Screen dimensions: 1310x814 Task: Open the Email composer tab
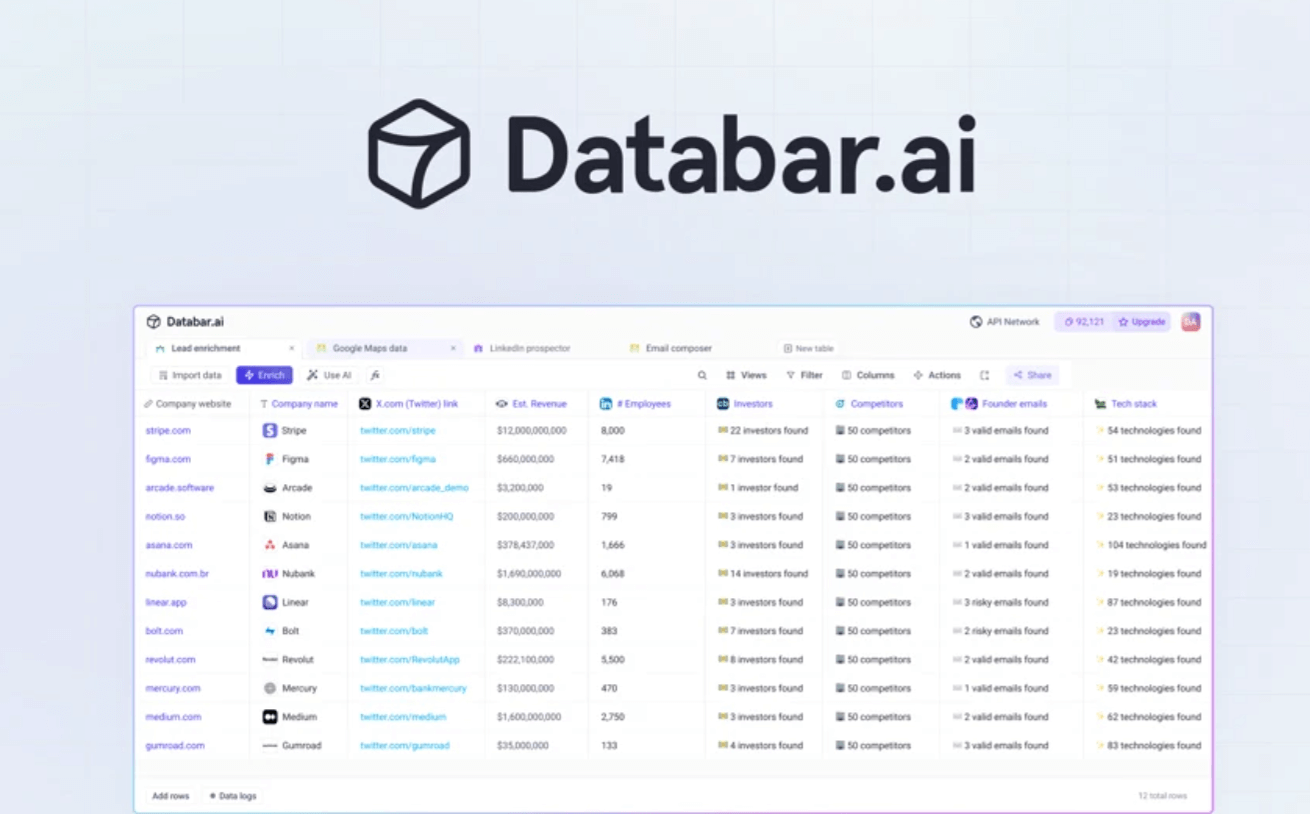click(670, 349)
